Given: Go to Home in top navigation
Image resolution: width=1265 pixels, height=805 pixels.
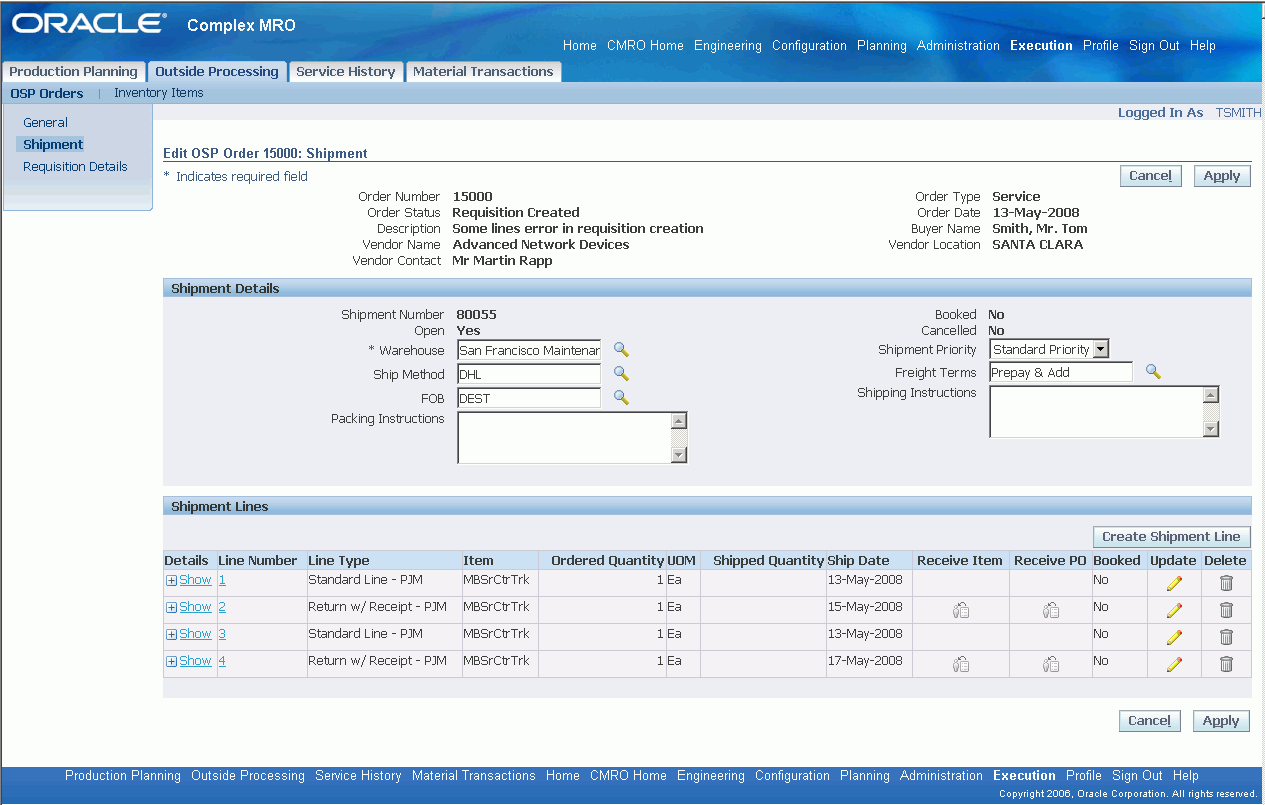Looking at the screenshot, I should (x=580, y=46).
